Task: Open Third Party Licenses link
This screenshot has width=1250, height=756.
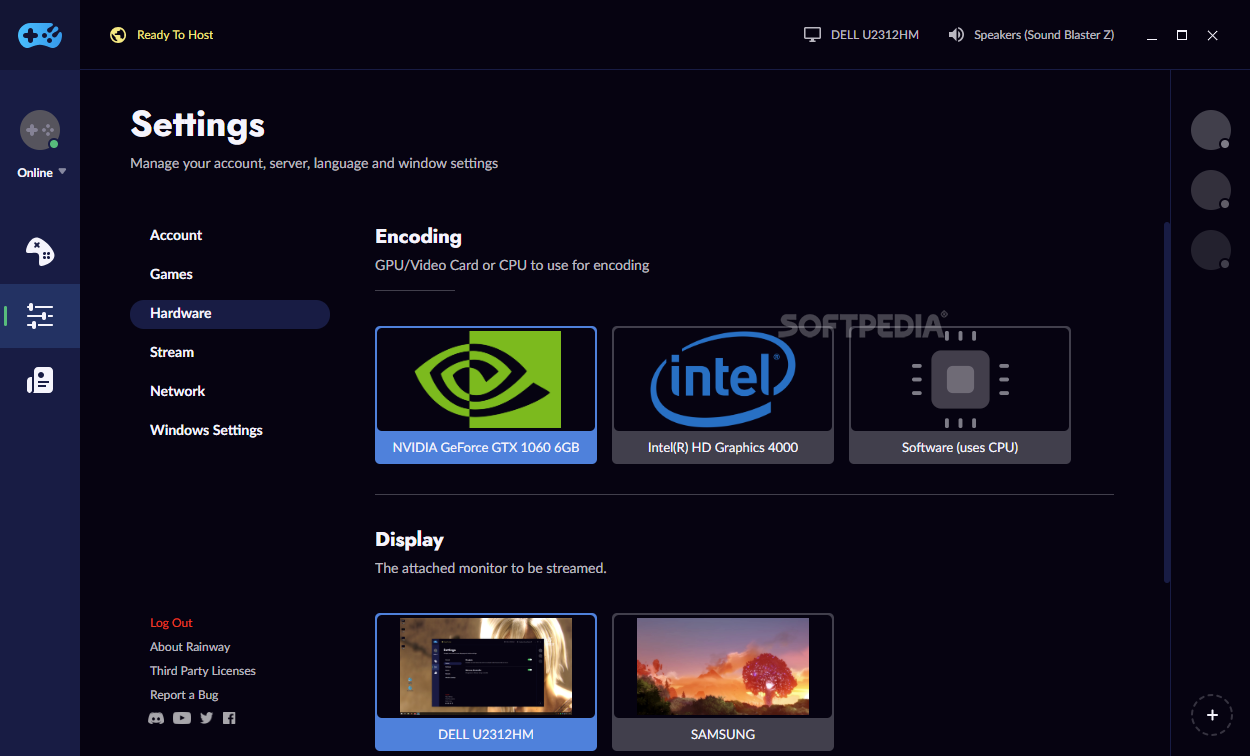Action: click(x=203, y=671)
